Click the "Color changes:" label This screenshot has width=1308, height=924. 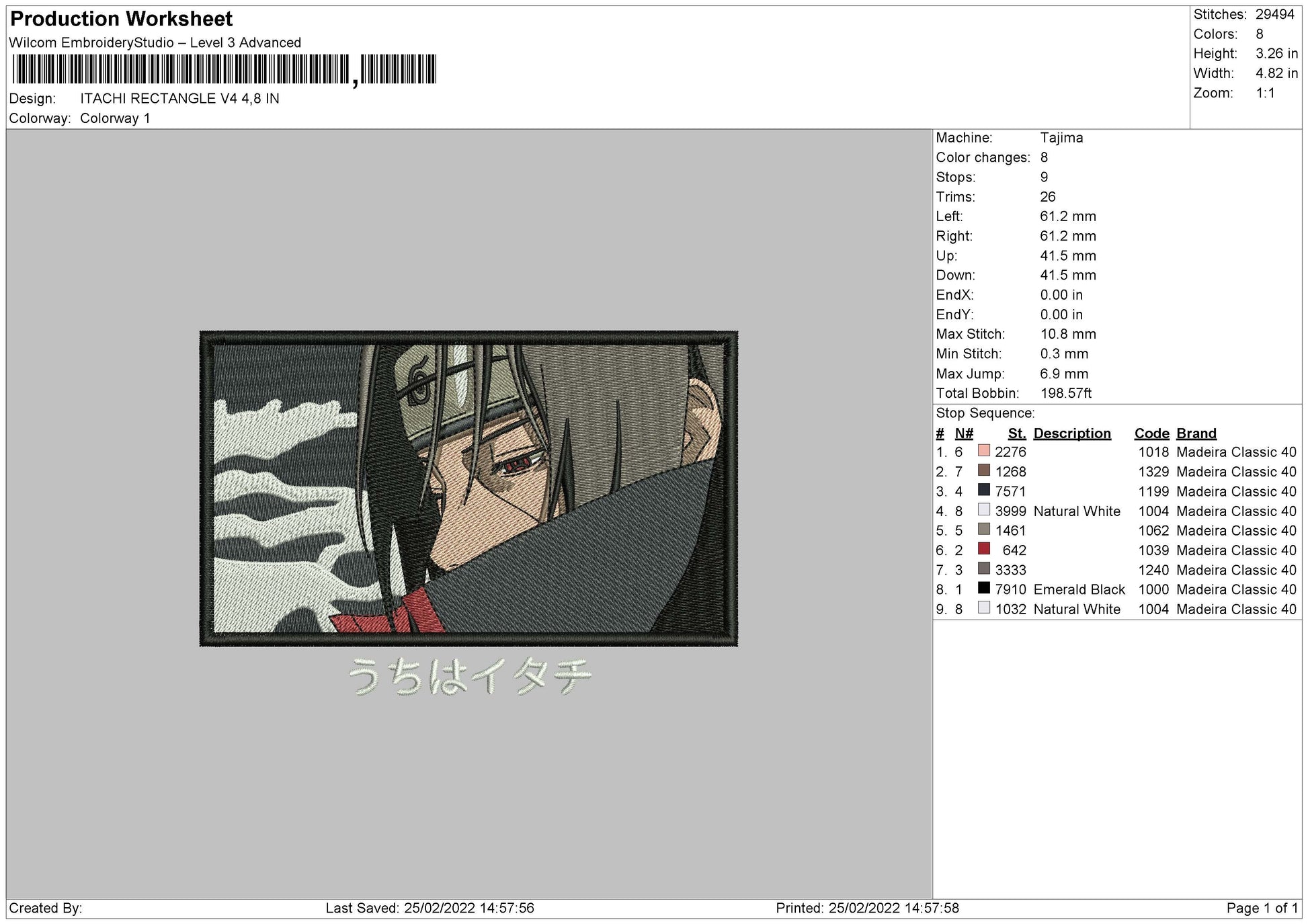click(983, 158)
